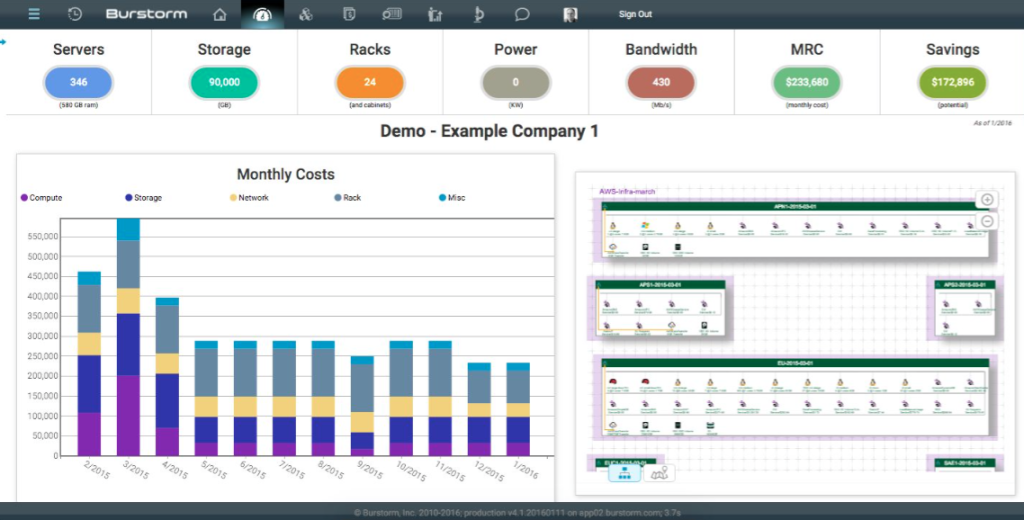Click the user profile avatar
This screenshot has height=520, width=1024.
[570, 14]
